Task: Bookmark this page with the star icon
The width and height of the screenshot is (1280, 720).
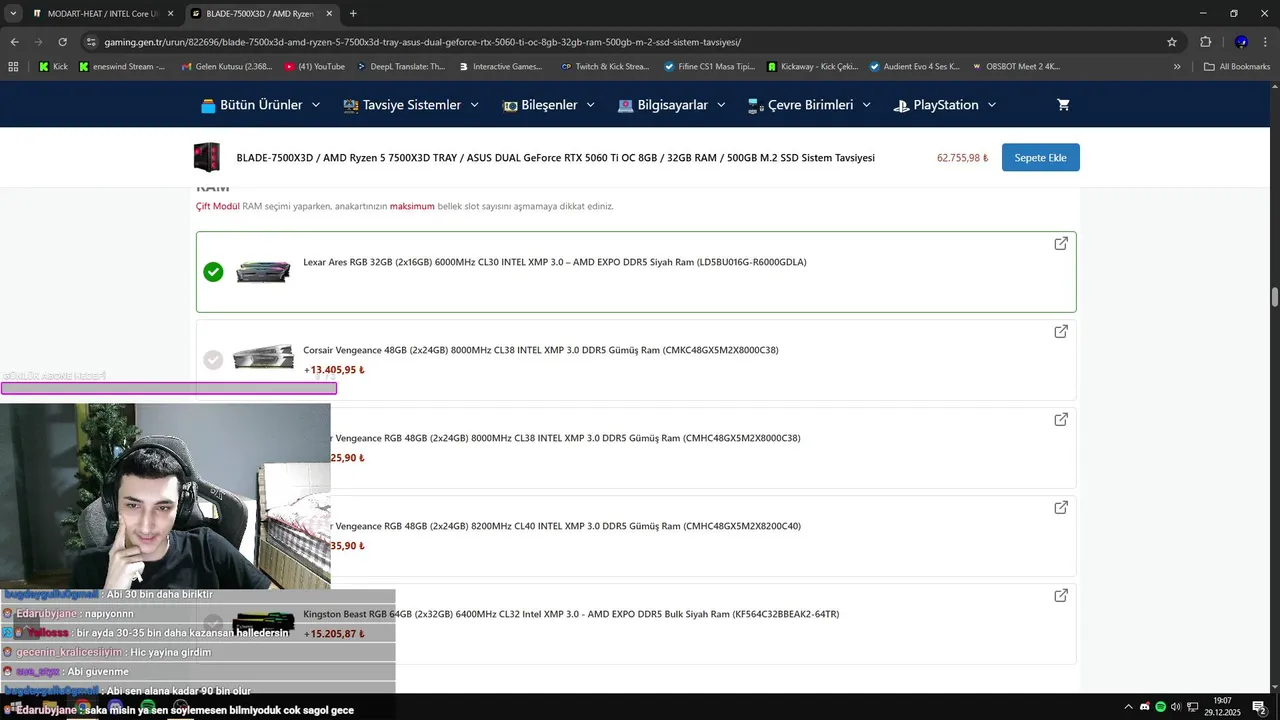Action: tap(1172, 42)
